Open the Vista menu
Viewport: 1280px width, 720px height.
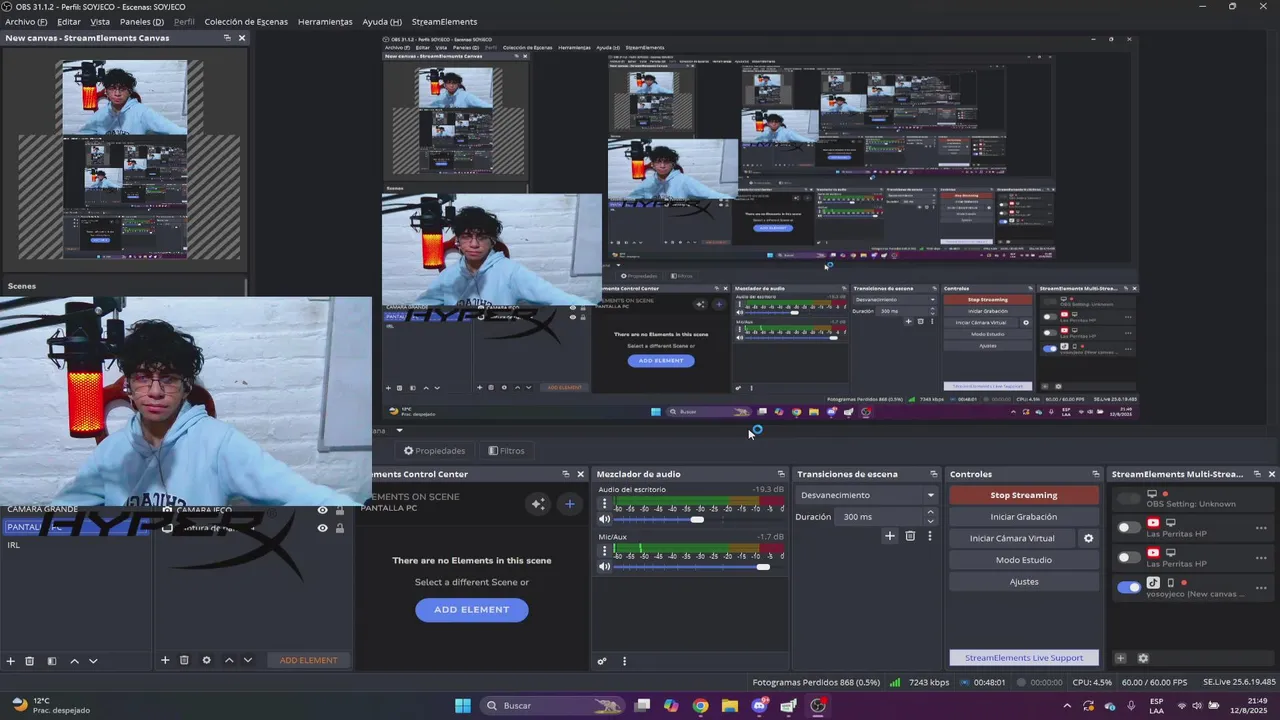tap(100, 21)
